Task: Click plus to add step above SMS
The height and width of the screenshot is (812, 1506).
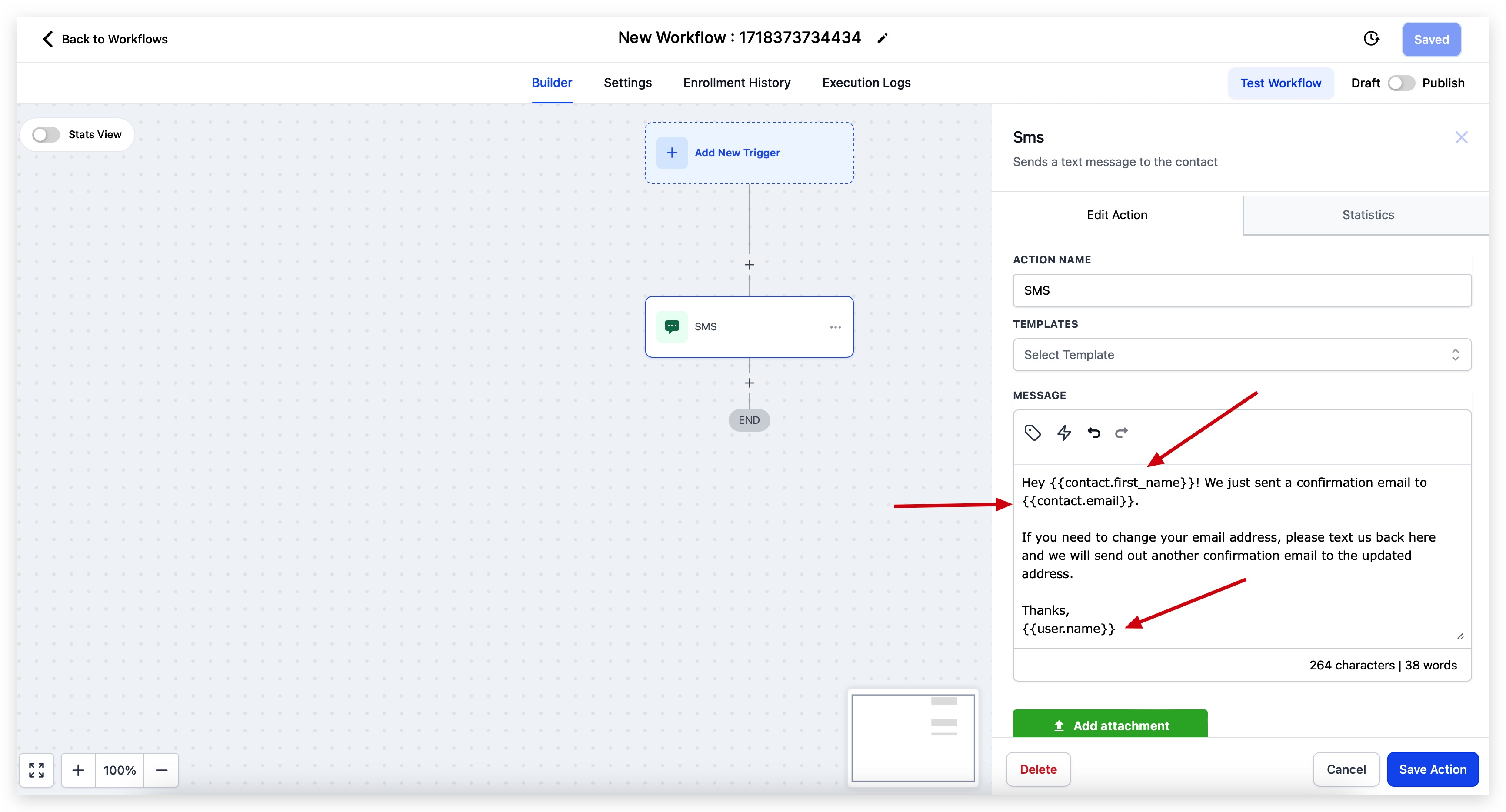Action: point(750,265)
